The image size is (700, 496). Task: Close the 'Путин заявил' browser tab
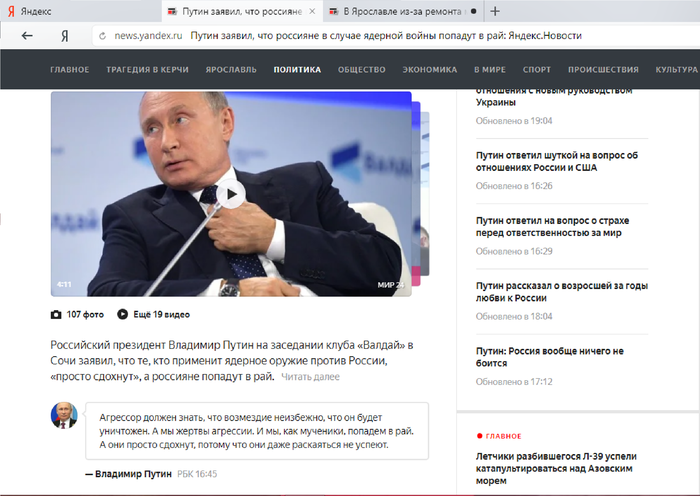pos(312,11)
